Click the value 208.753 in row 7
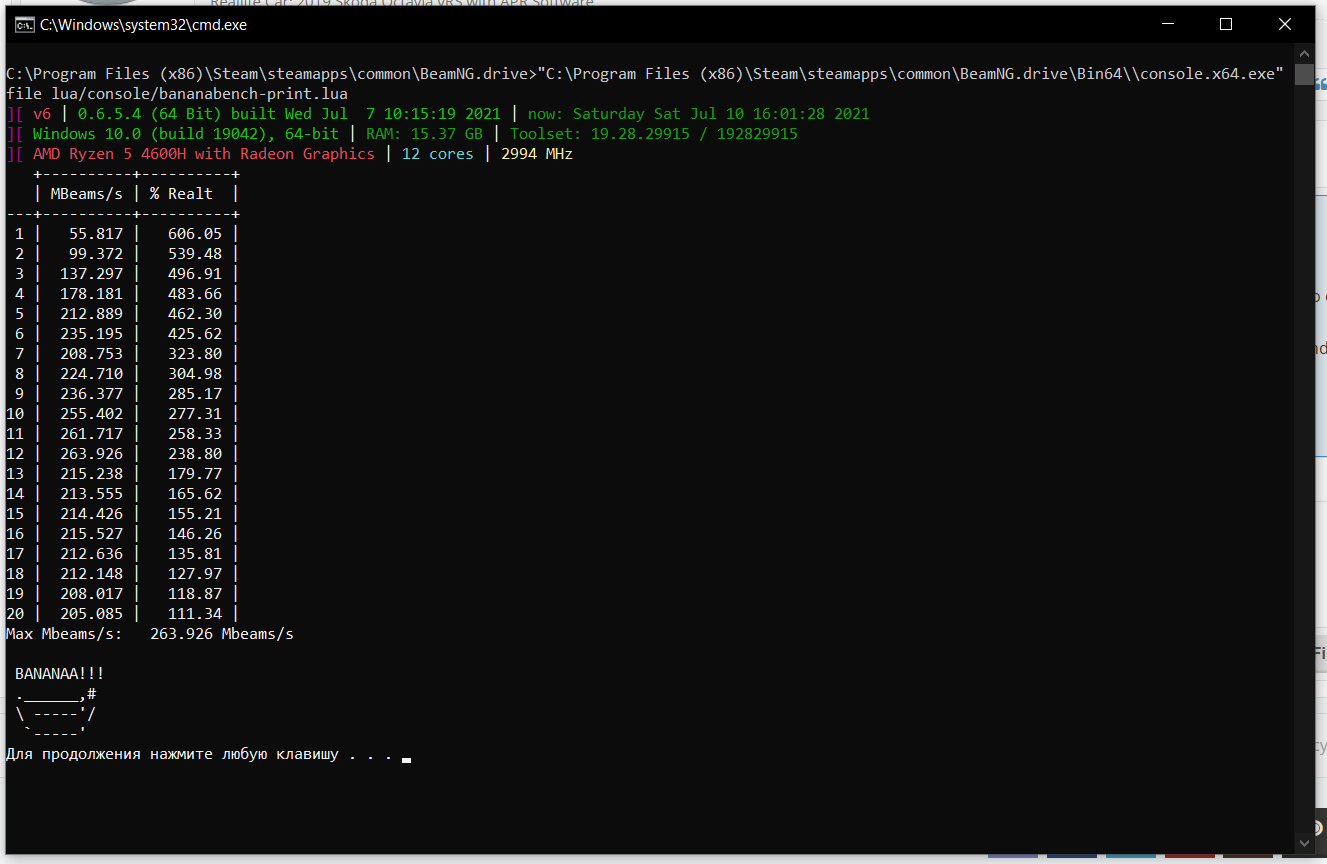Image resolution: width=1327 pixels, height=864 pixels. tap(92, 354)
